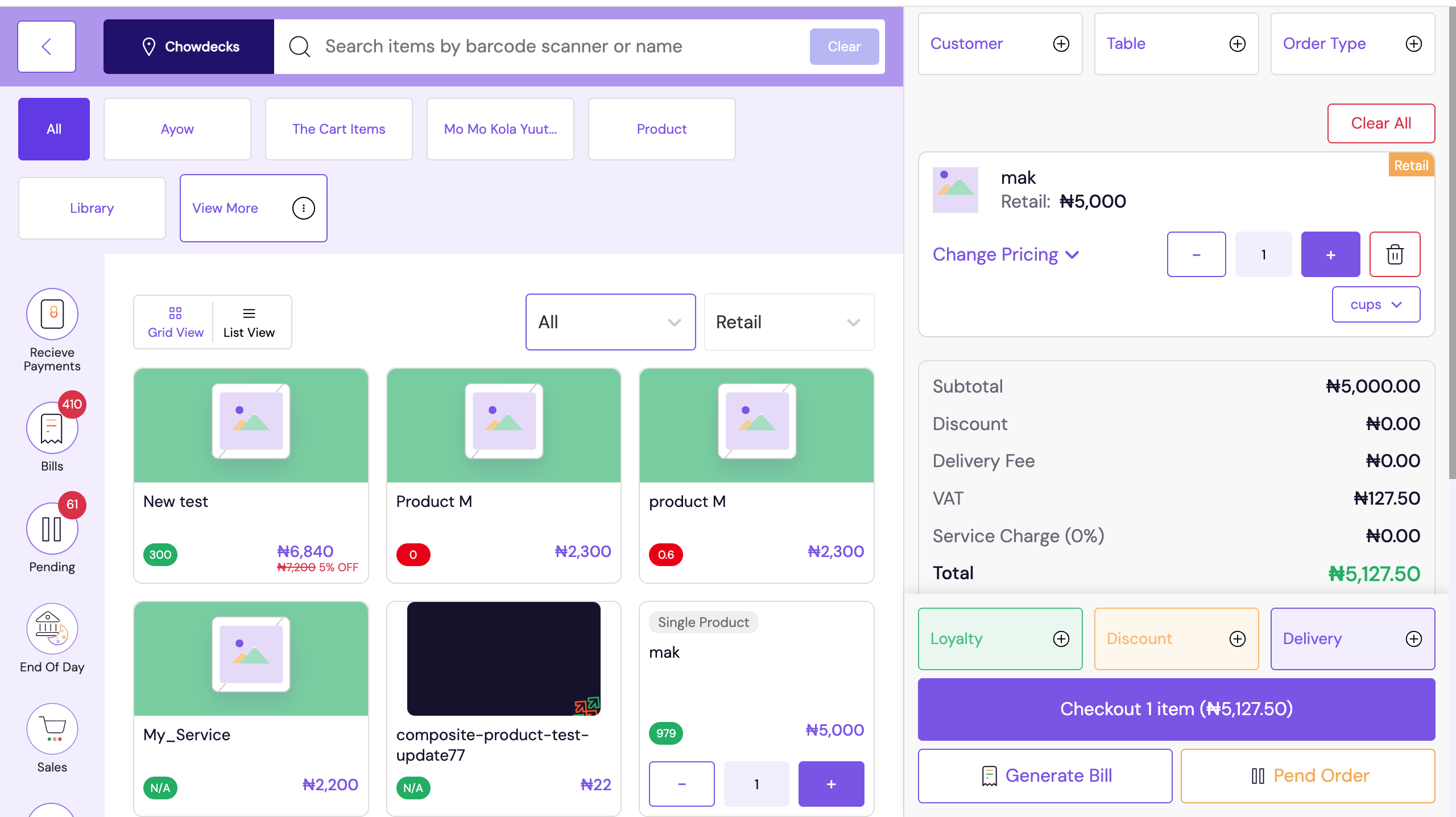Delete mak item with trash icon

pos(1395,254)
